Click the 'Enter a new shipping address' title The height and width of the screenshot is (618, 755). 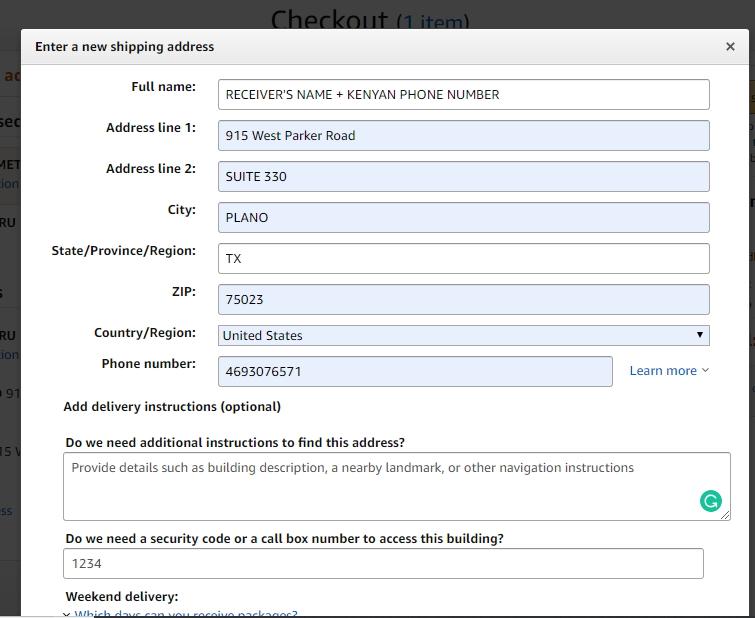click(124, 47)
